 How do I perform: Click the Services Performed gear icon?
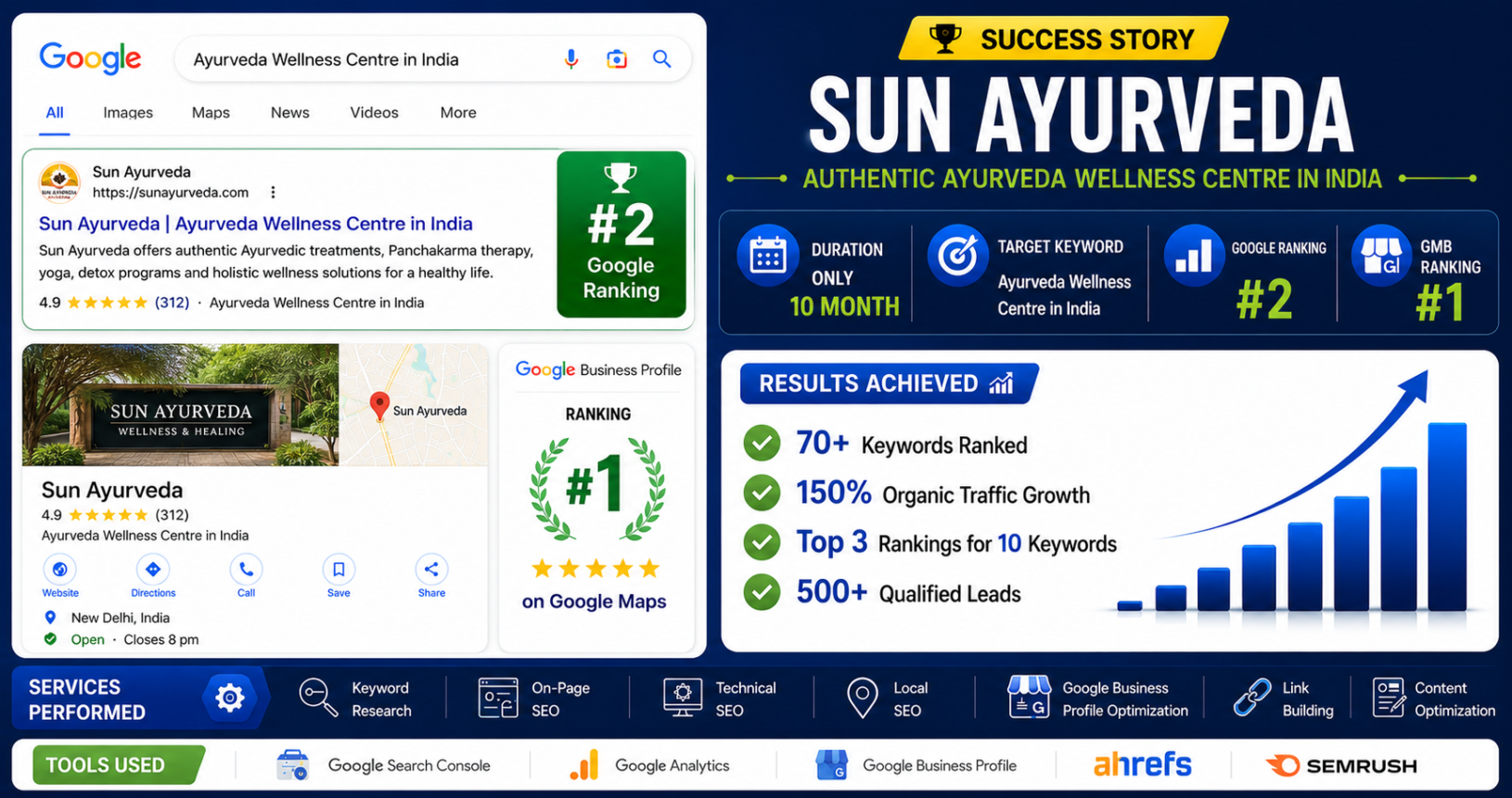pos(229,698)
